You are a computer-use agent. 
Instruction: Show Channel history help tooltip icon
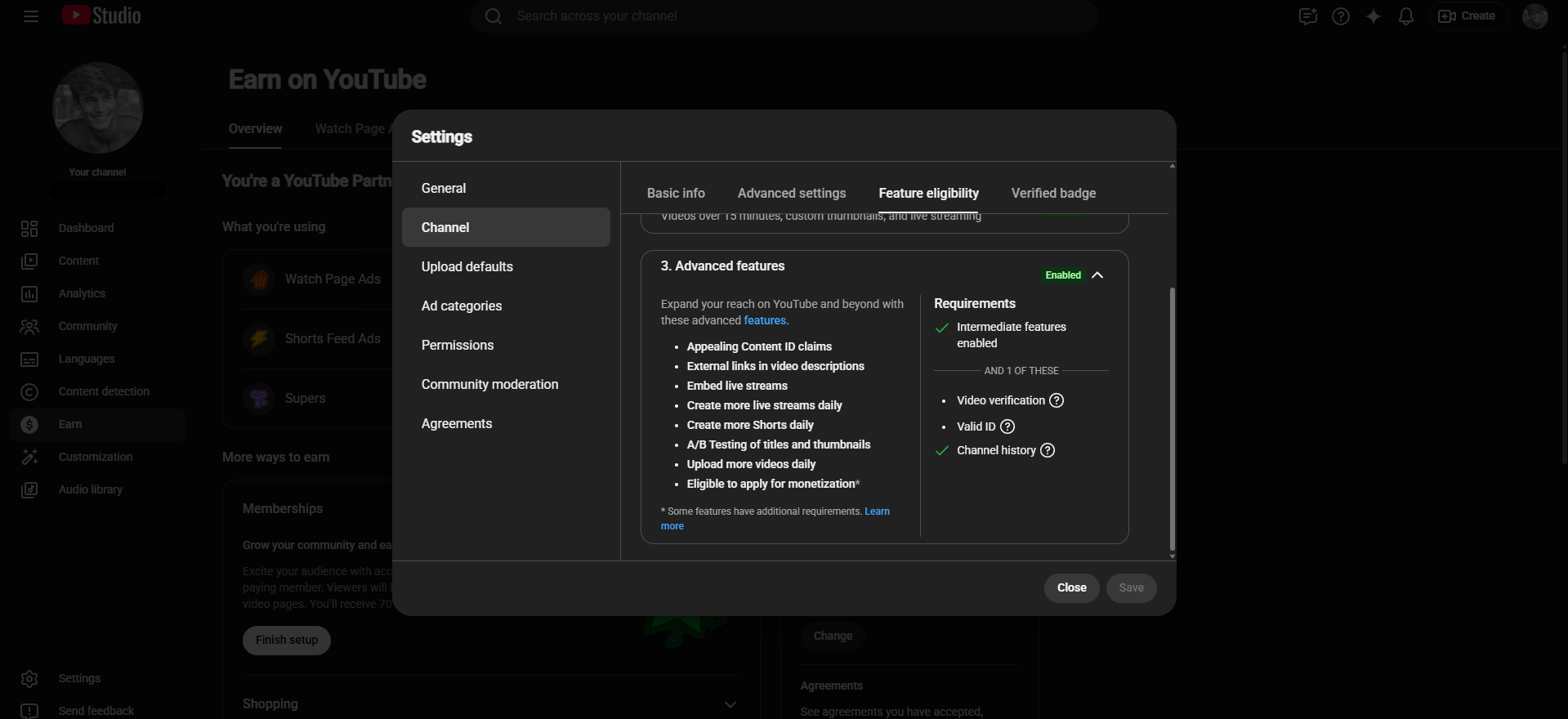pyautogui.click(x=1048, y=450)
